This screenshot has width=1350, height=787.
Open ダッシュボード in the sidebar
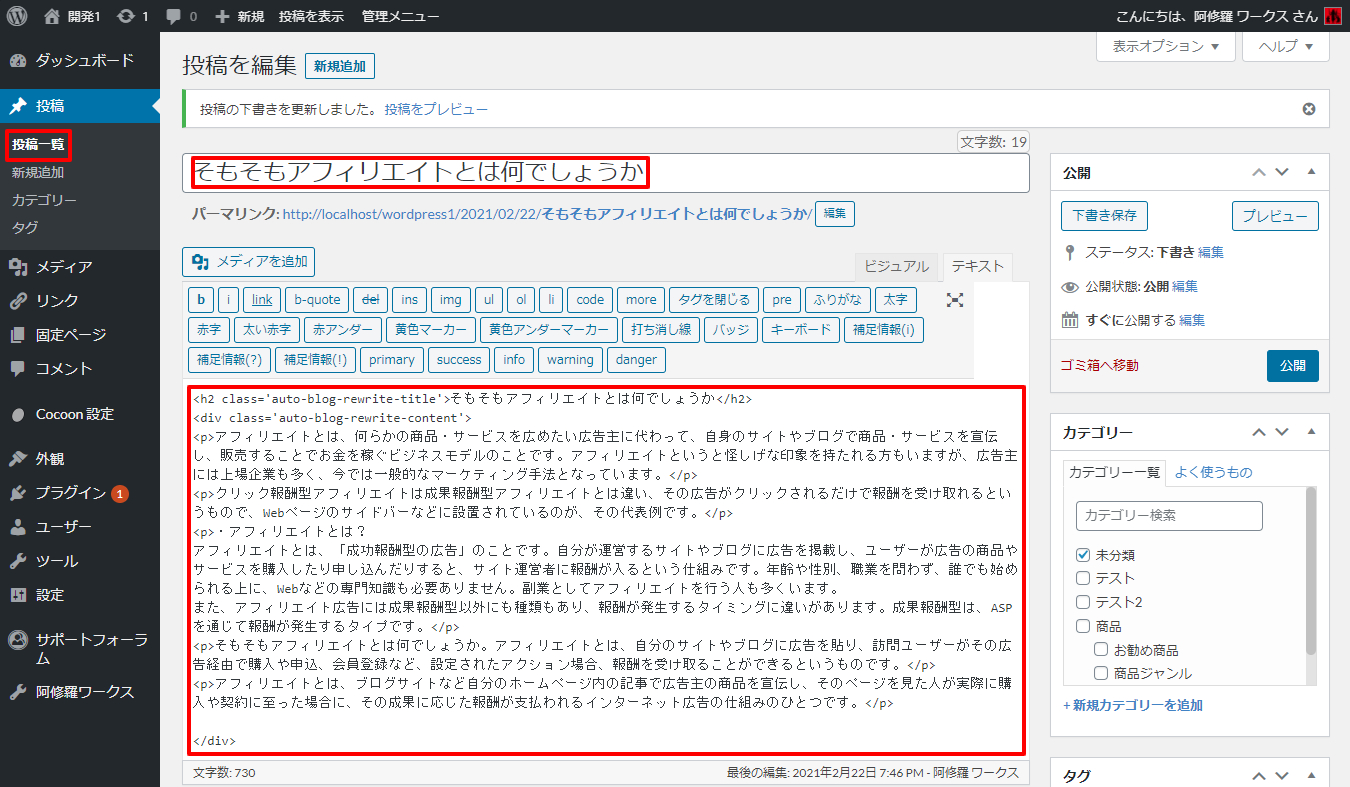[80, 60]
